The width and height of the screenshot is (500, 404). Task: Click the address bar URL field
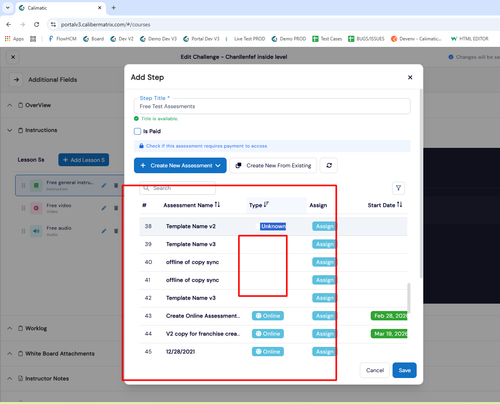point(105,24)
